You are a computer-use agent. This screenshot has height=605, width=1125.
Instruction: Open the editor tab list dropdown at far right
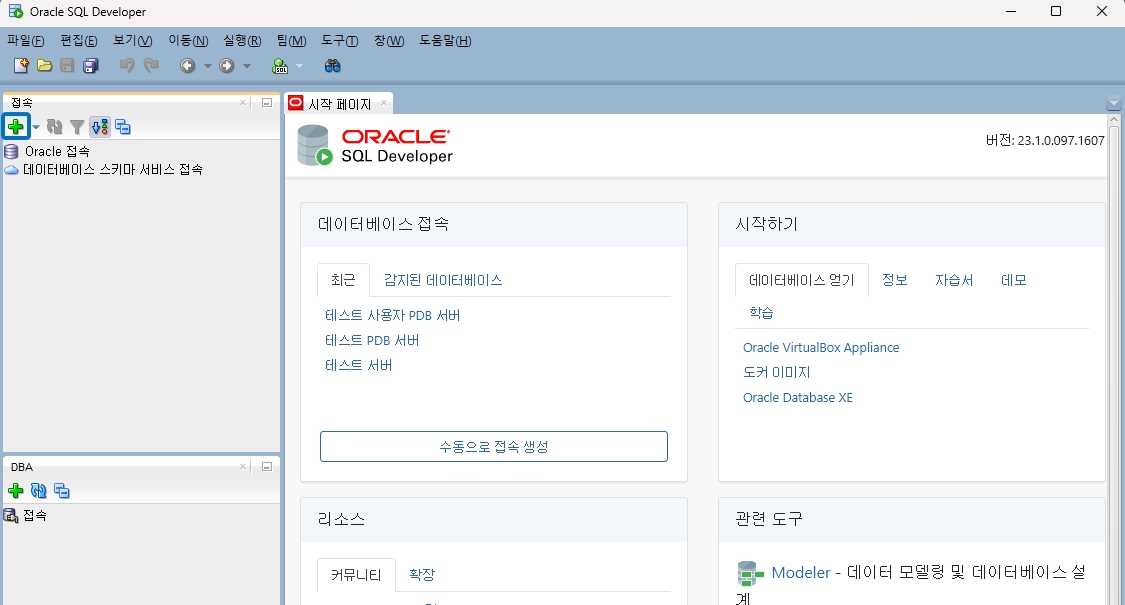tap(1114, 103)
